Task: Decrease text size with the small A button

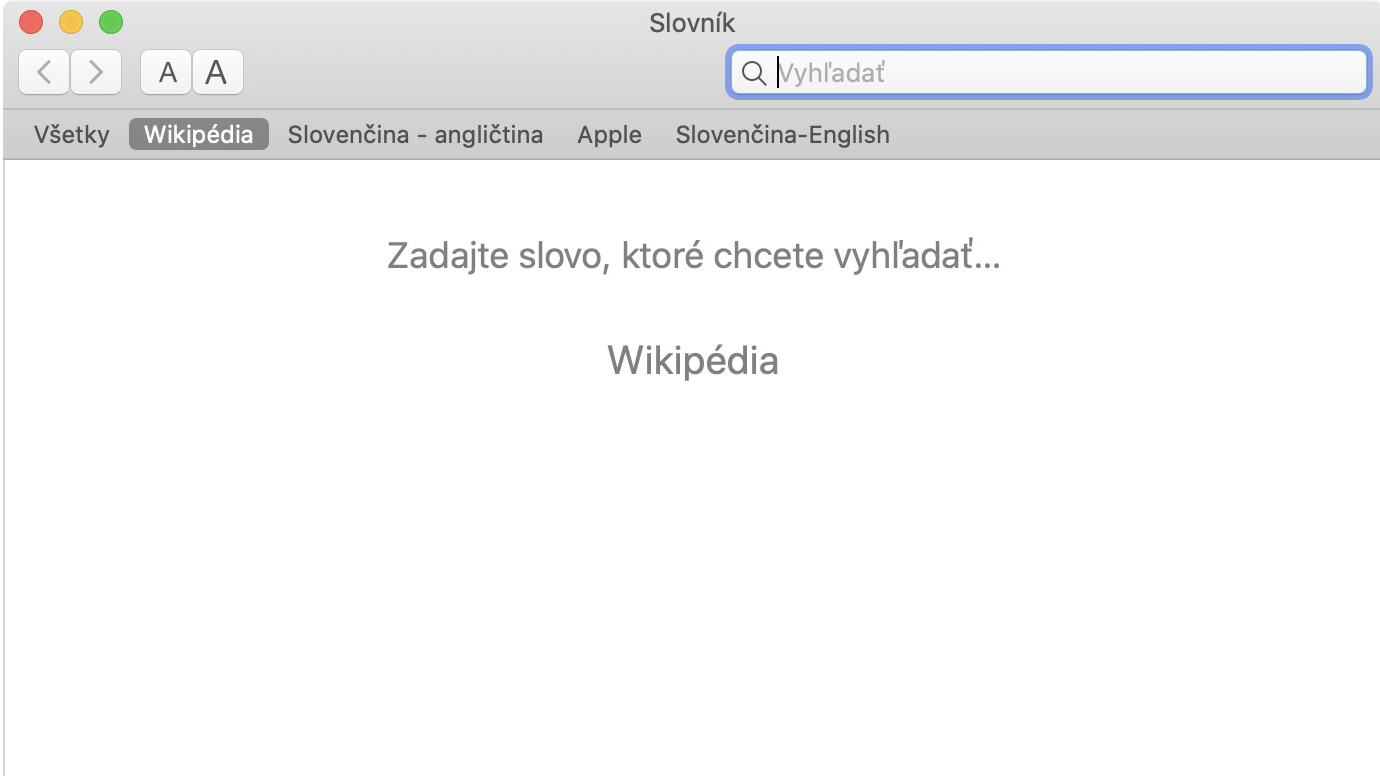Action: [167, 72]
